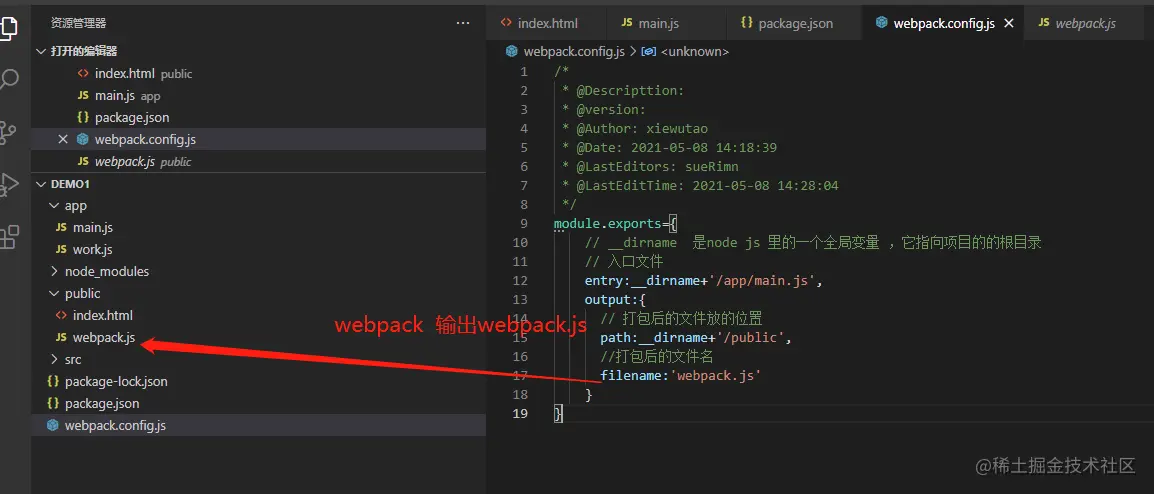Click line number 19 in gutter
Viewport: 1154px width, 494px height.
coord(520,414)
